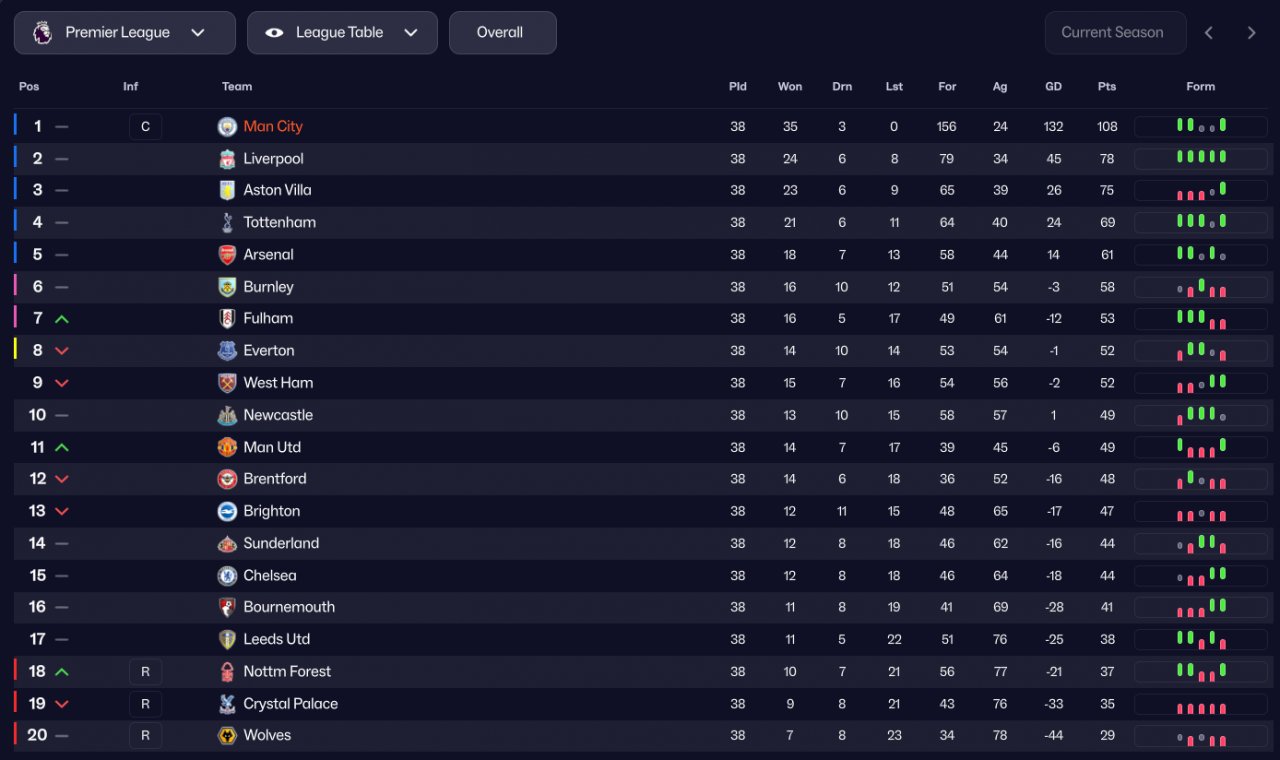1280x760 pixels.
Task: Click the relegated R badge for Nottm Forest
Action: pyautogui.click(x=145, y=671)
